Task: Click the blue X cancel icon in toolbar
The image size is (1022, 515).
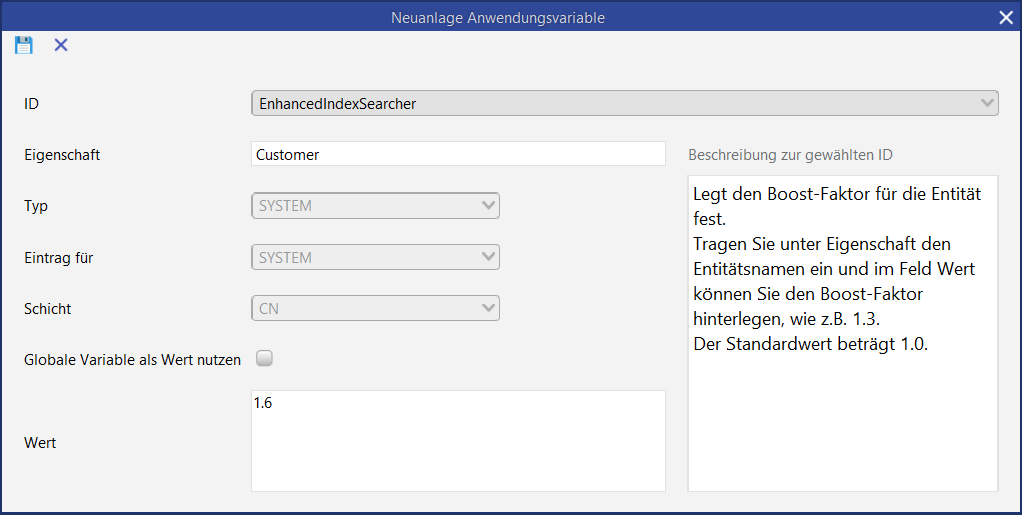Action: point(61,45)
